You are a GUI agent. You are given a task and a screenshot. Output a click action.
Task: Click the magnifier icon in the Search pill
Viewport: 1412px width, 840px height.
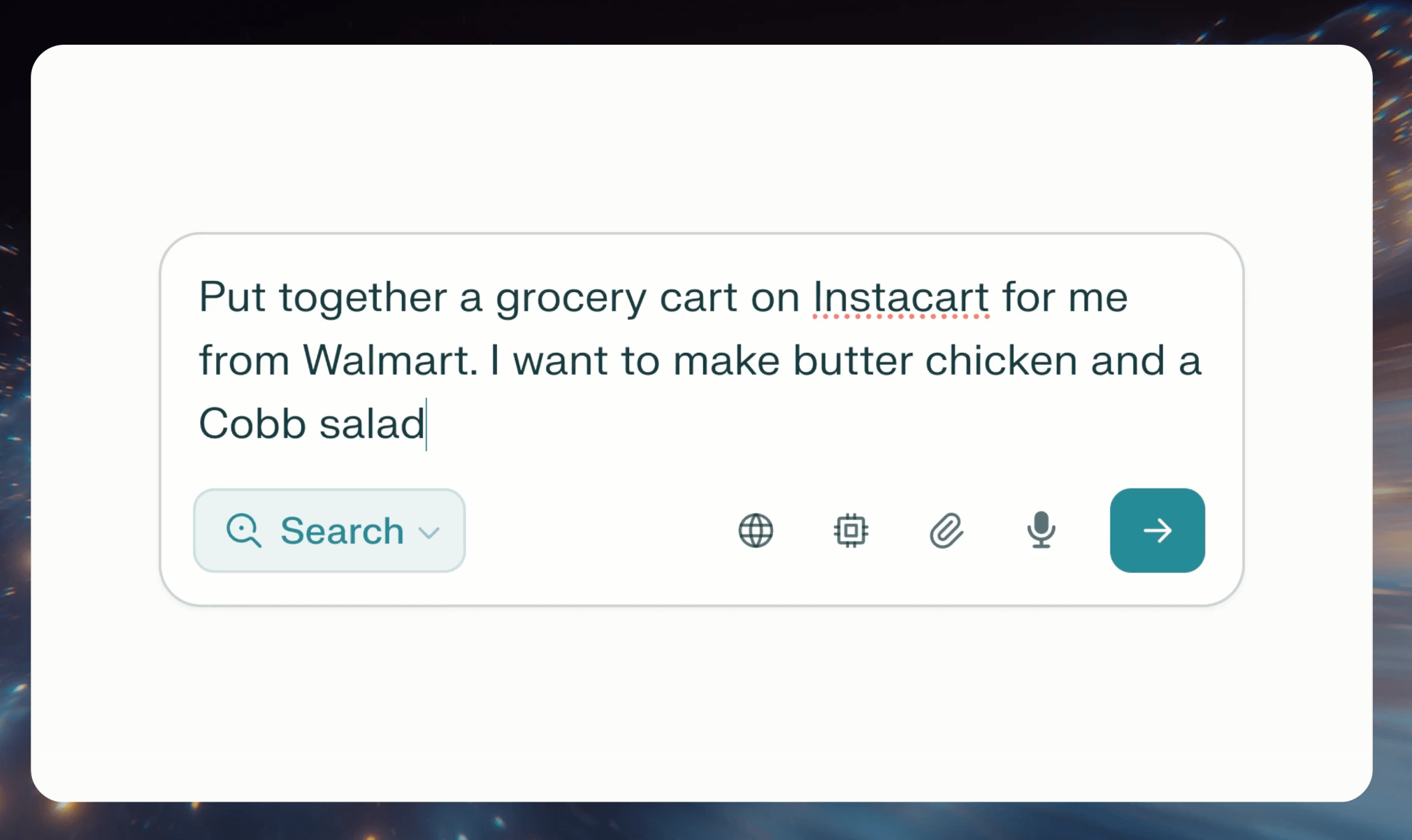click(243, 530)
